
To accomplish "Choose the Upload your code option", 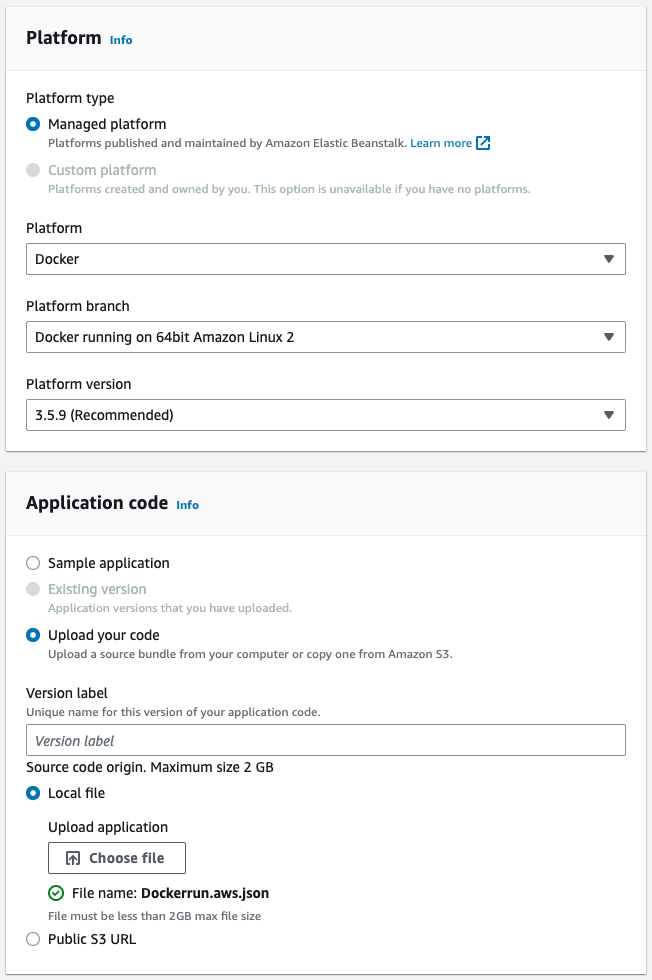I will point(34,635).
